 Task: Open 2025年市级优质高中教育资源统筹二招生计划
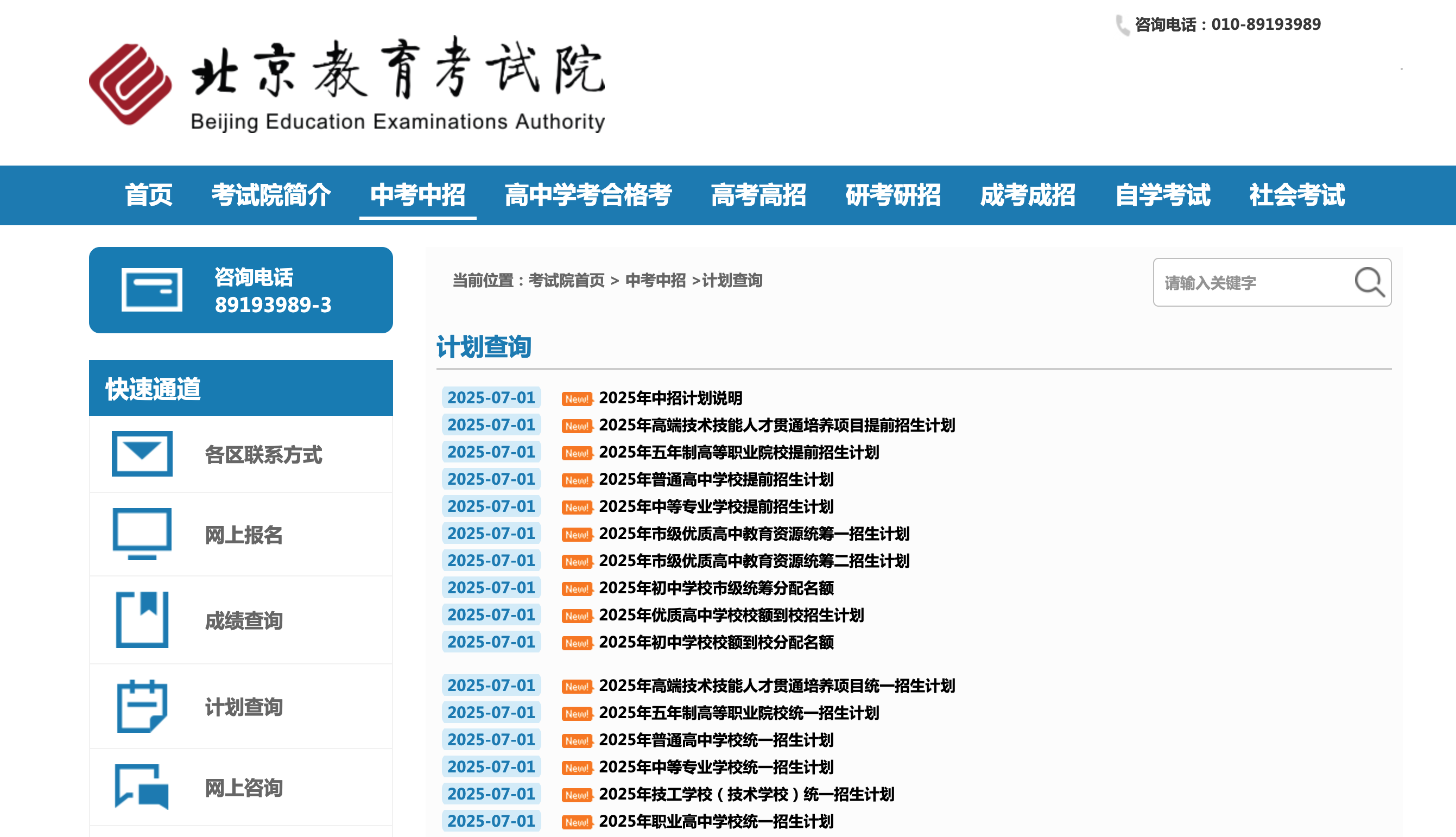754,561
